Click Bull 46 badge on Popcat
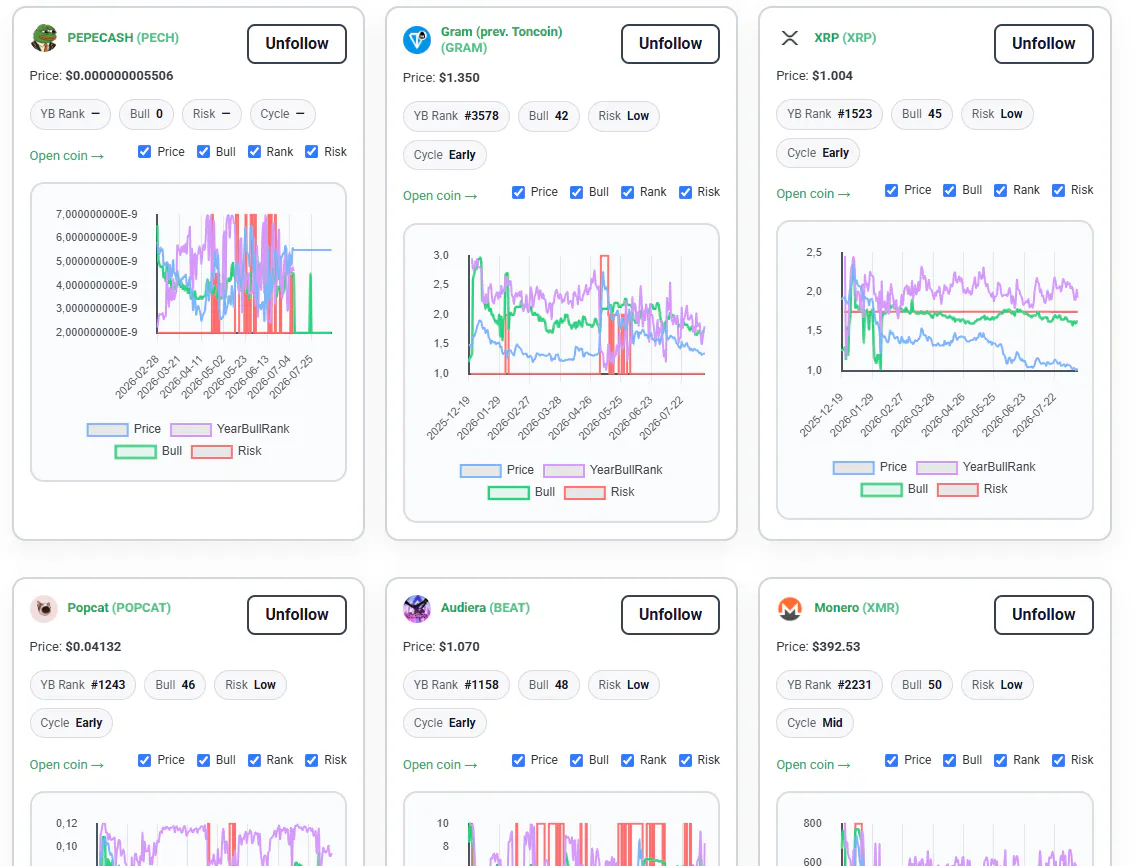Image resolution: width=1135 pixels, height=866 pixels. [x=175, y=685]
